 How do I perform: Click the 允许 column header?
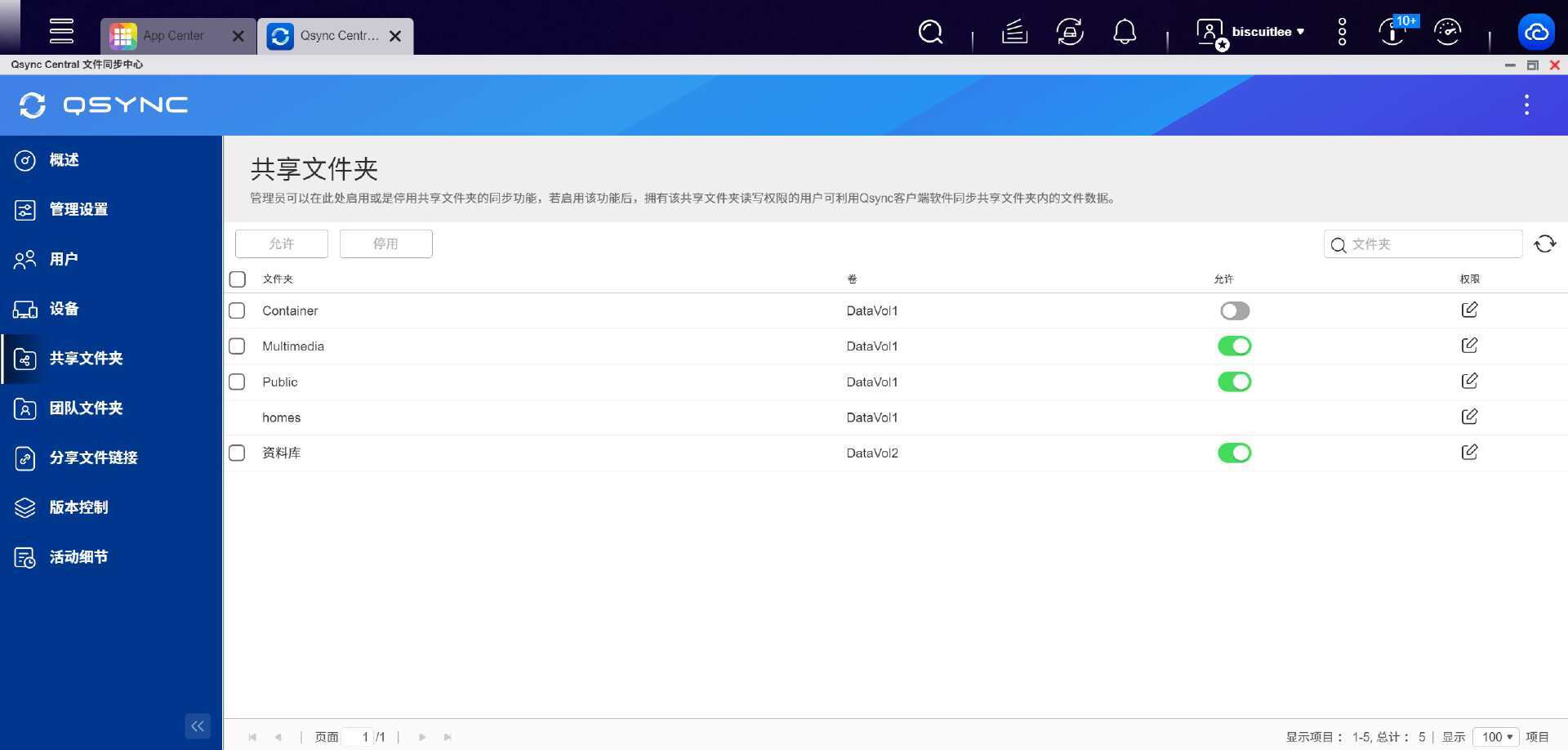(x=1223, y=279)
